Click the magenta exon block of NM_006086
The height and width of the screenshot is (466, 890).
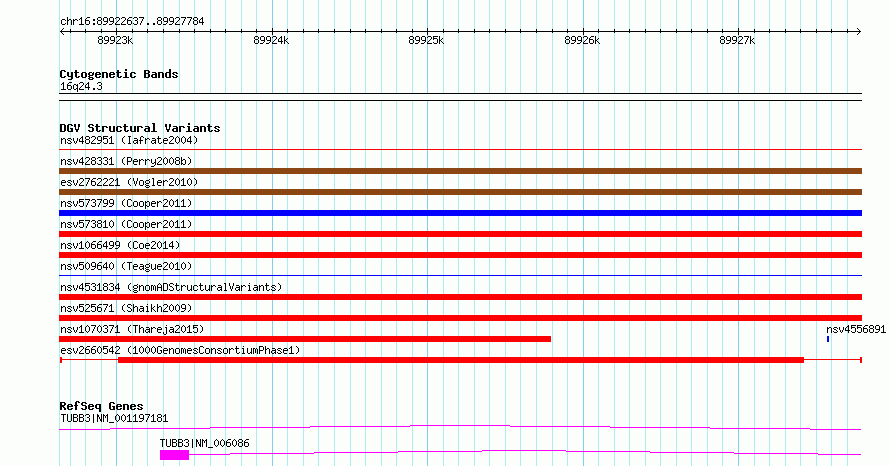click(x=174, y=455)
